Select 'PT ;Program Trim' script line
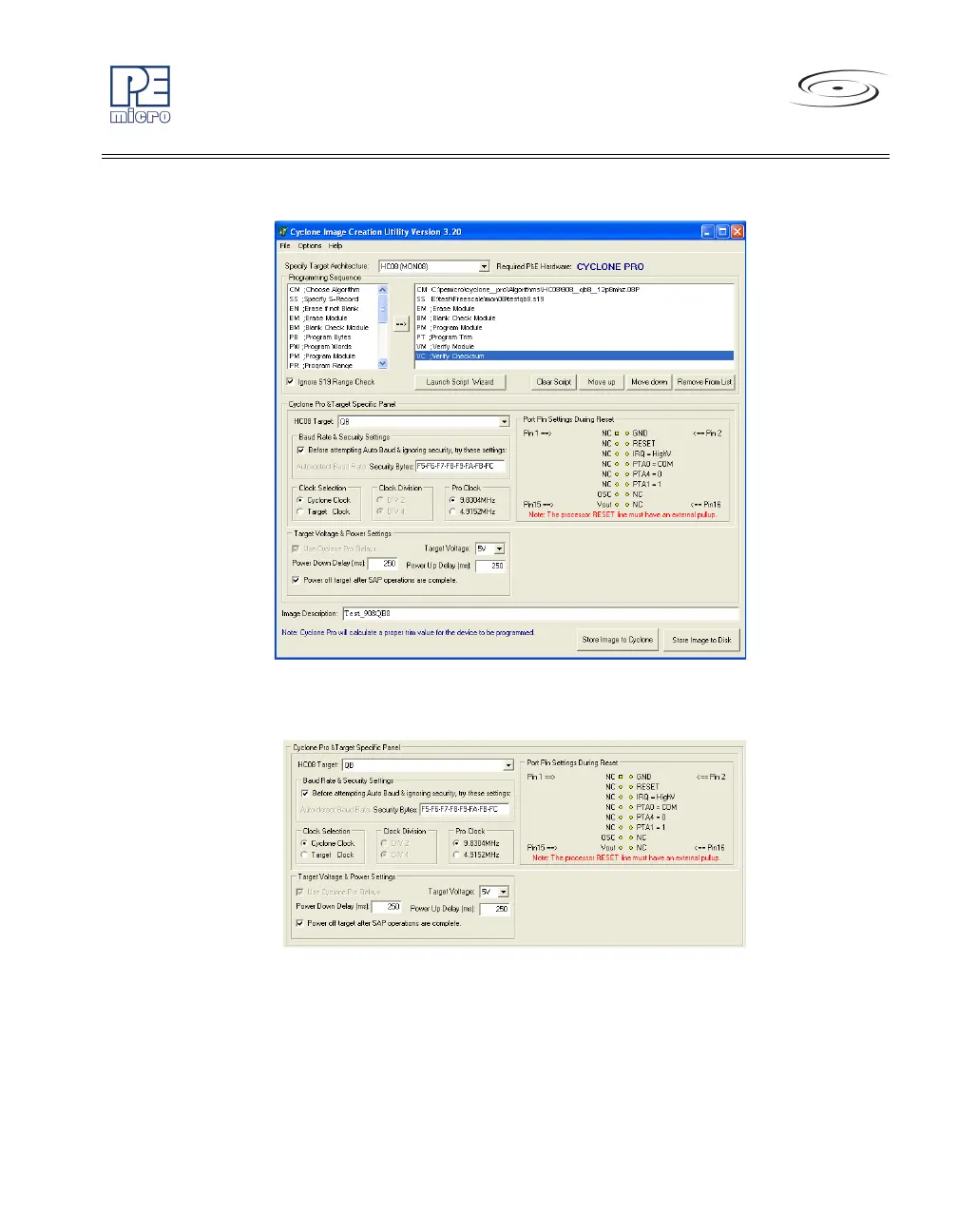958x1232 pixels. [574, 337]
